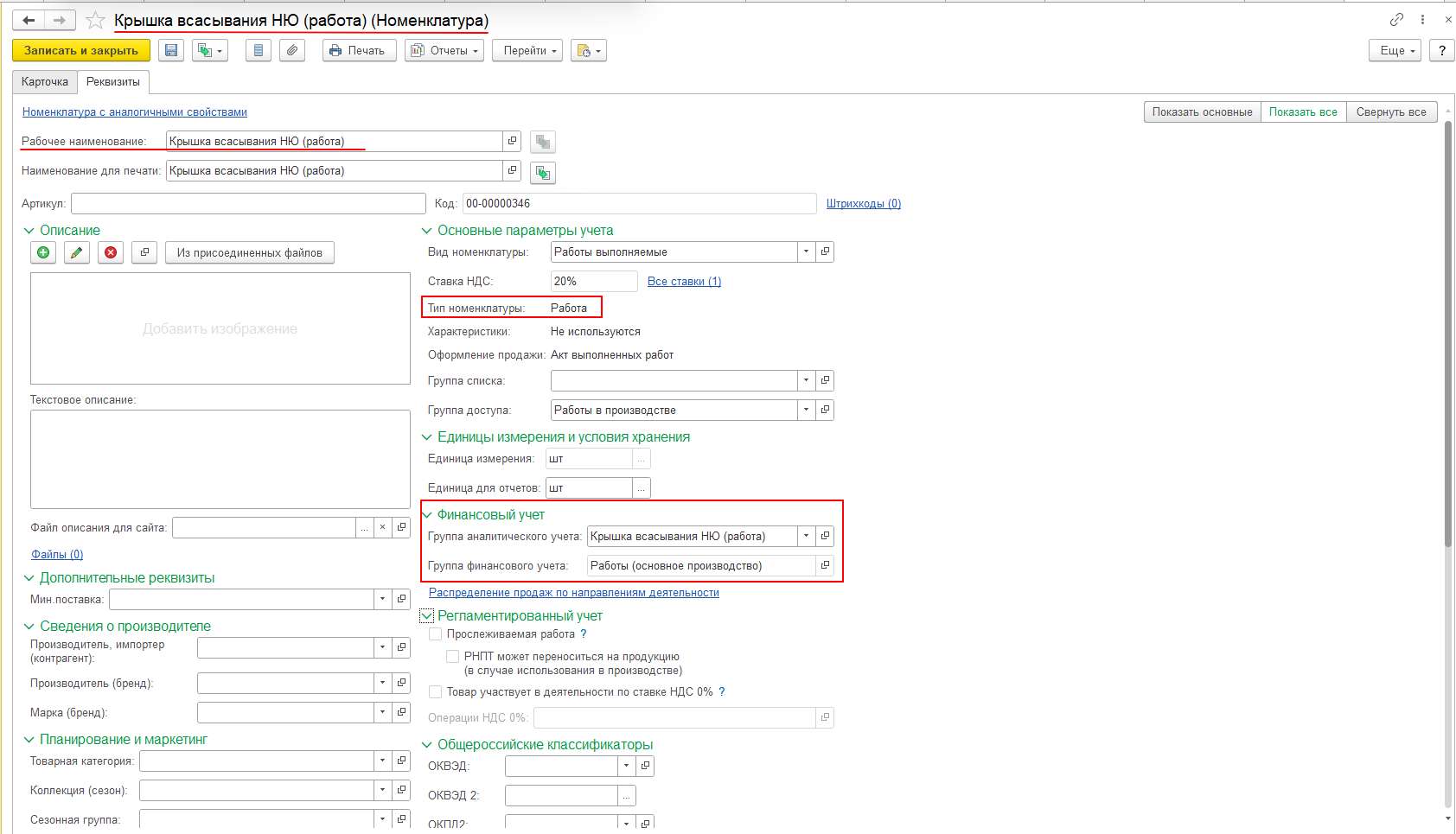
Task: Enable the Прослеживаемая работа checkbox
Action: tap(436, 634)
